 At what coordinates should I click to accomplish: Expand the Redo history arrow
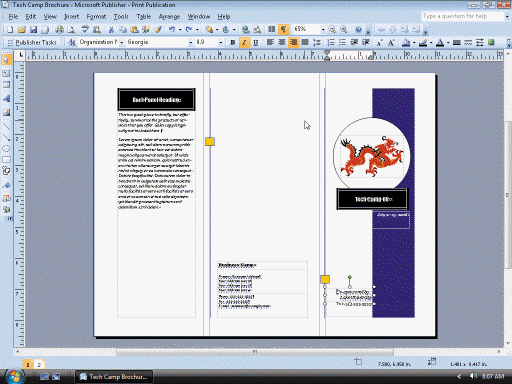pos(197,30)
